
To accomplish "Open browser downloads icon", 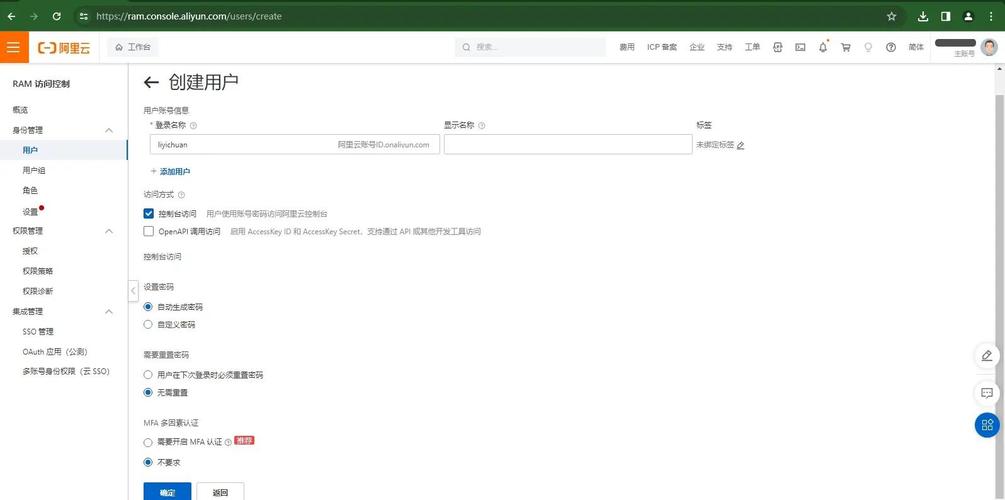I will [x=923, y=17].
